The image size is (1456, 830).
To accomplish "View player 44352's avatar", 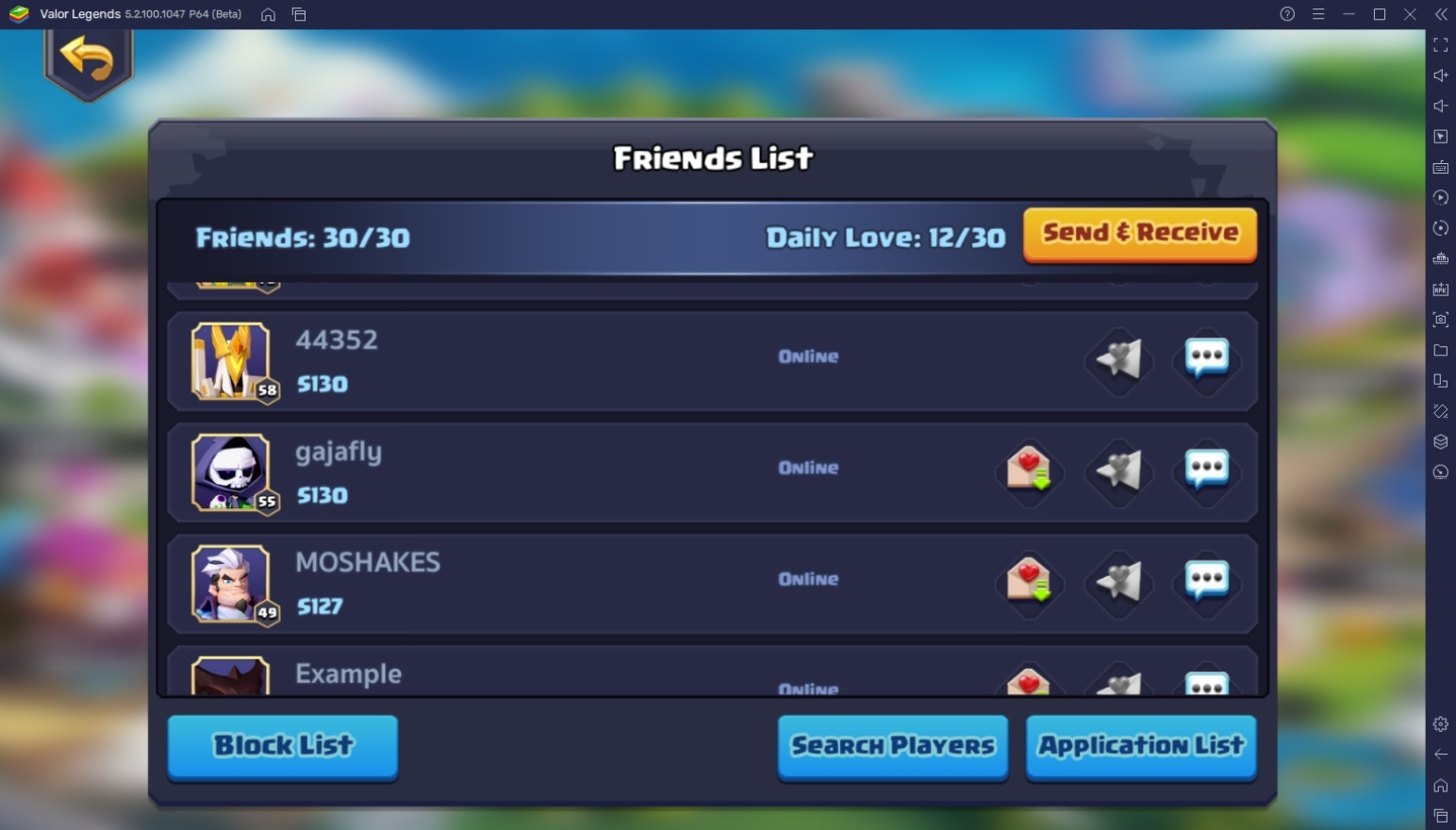I will pos(232,361).
